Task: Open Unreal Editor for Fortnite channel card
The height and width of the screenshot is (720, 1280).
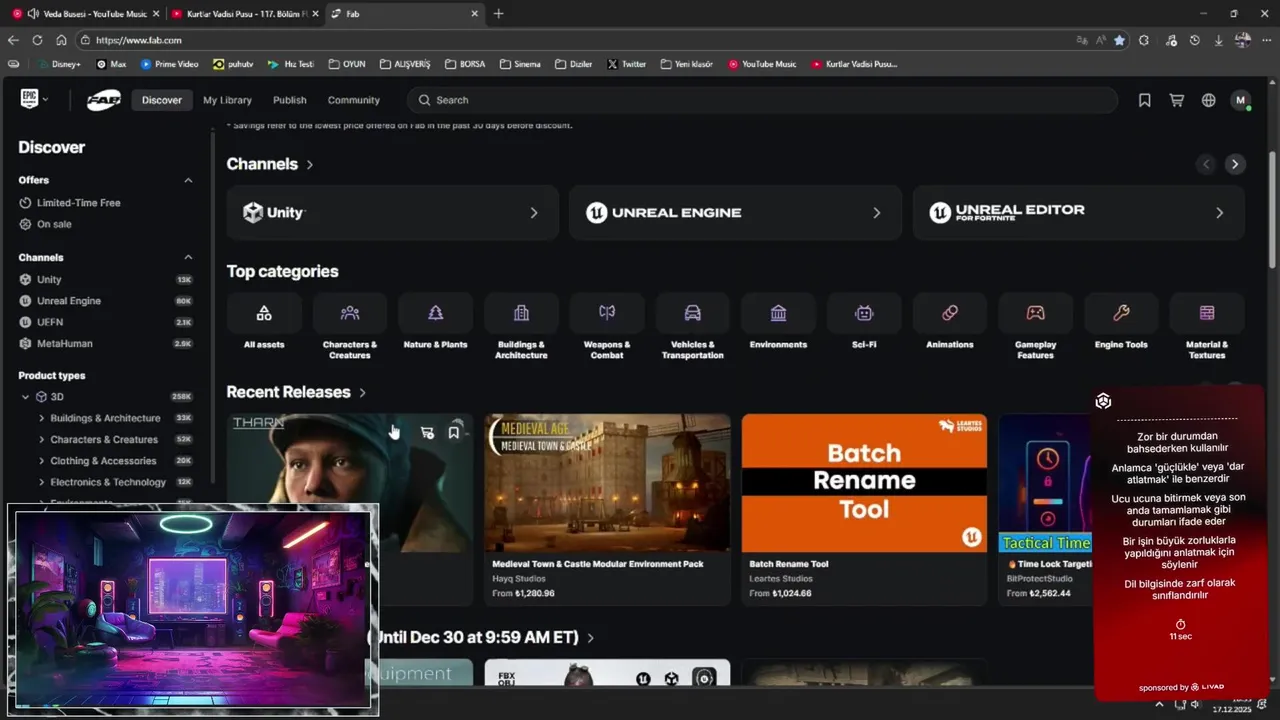Action: point(1078,212)
